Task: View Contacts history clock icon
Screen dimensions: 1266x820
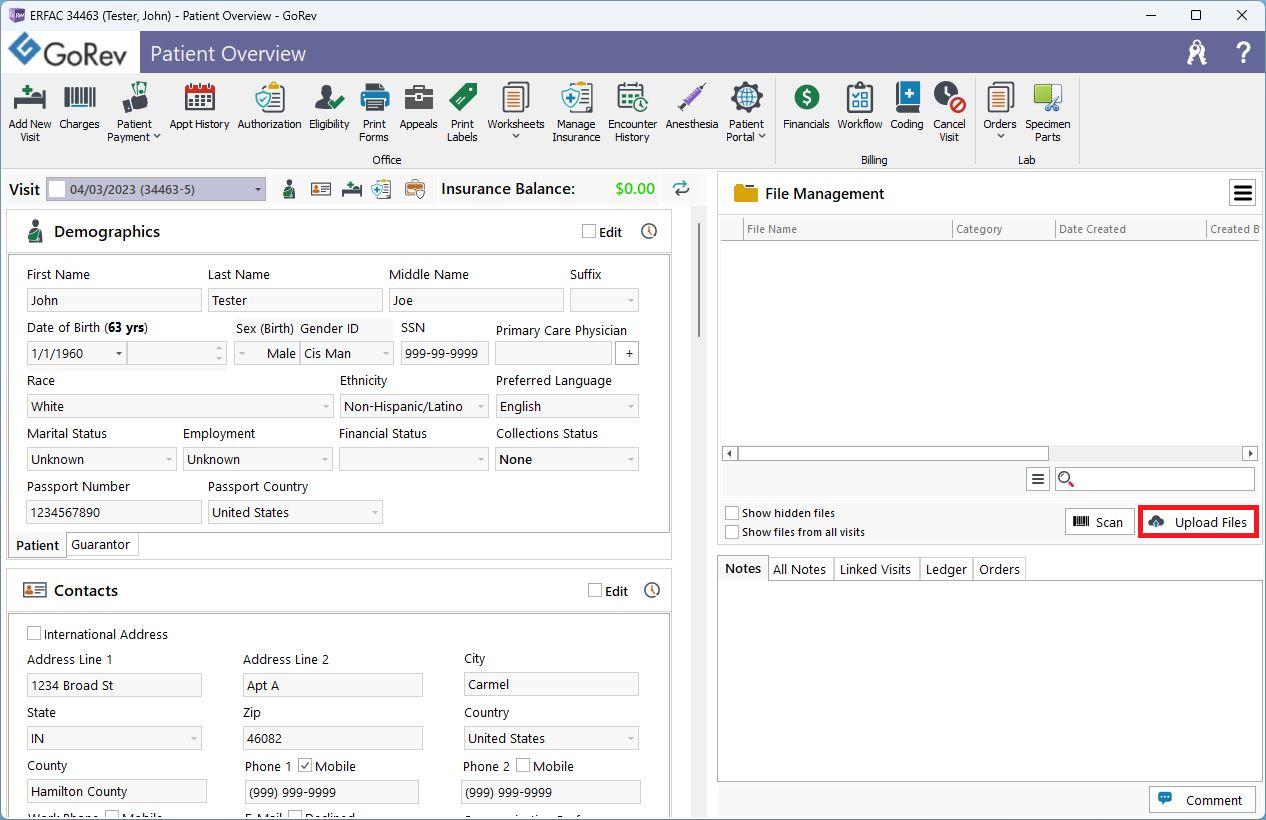Action: [x=652, y=590]
